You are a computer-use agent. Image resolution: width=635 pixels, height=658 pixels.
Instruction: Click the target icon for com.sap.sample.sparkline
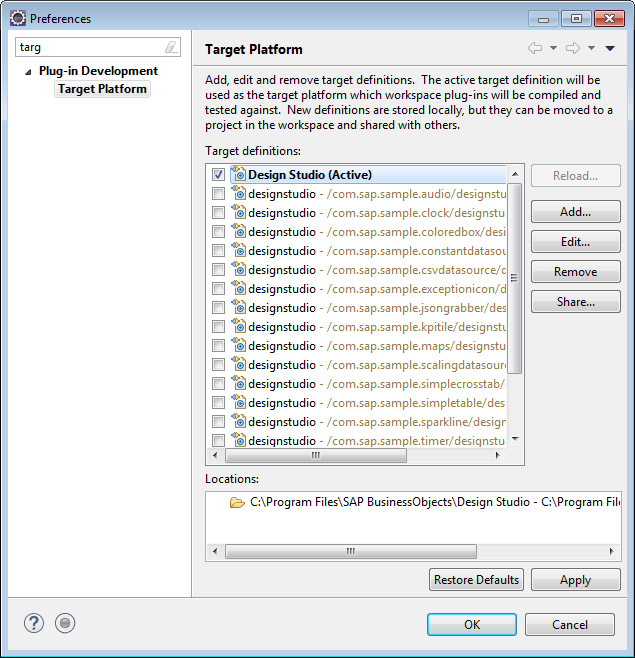238,420
